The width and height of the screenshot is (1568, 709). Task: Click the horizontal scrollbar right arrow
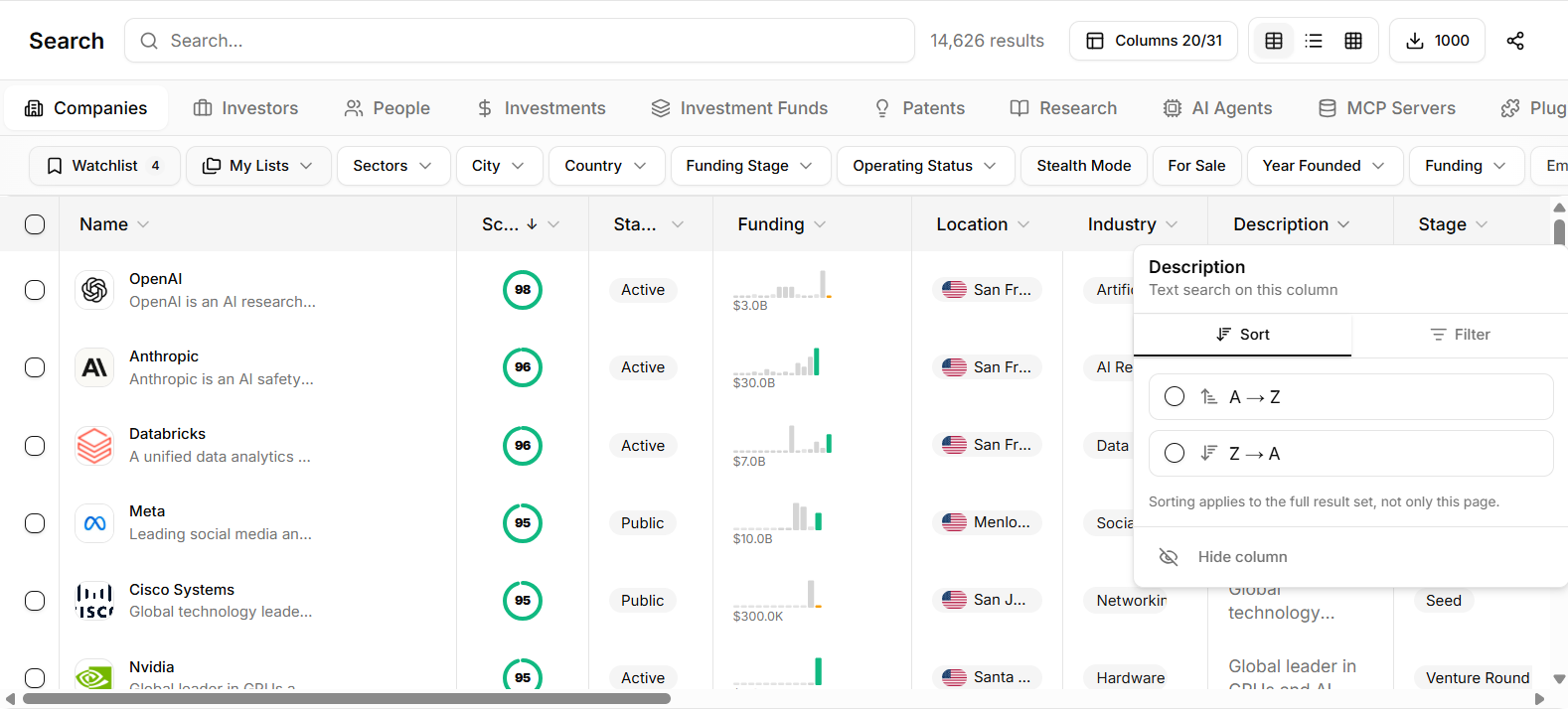coord(1540,699)
